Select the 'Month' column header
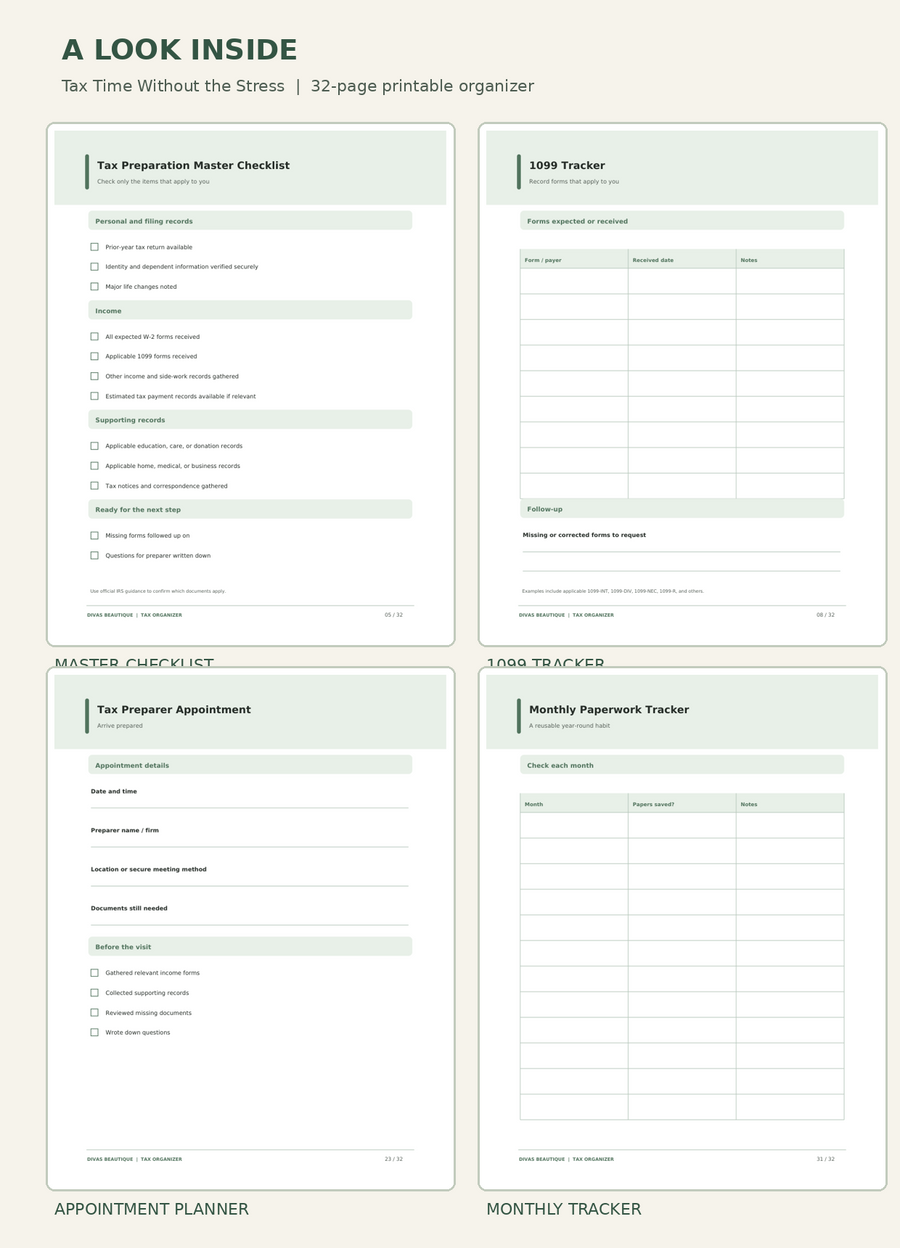This screenshot has height=1248, width=900. click(574, 803)
